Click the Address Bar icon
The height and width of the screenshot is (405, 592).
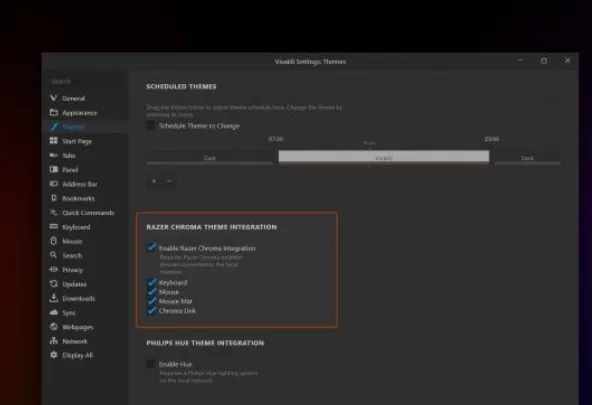coord(54,184)
